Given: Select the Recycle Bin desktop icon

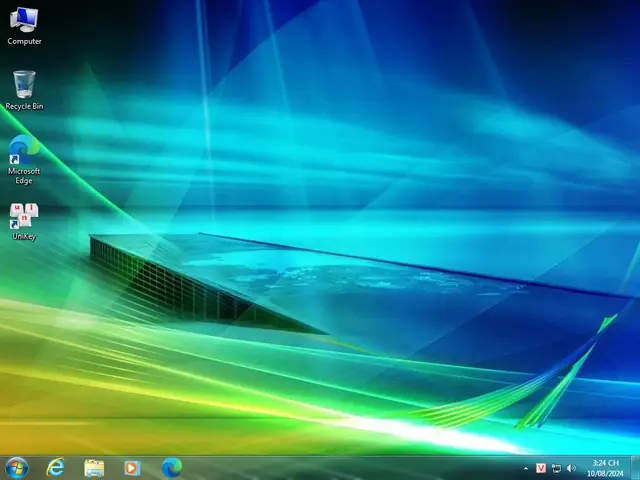Looking at the screenshot, I should click(x=24, y=90).
